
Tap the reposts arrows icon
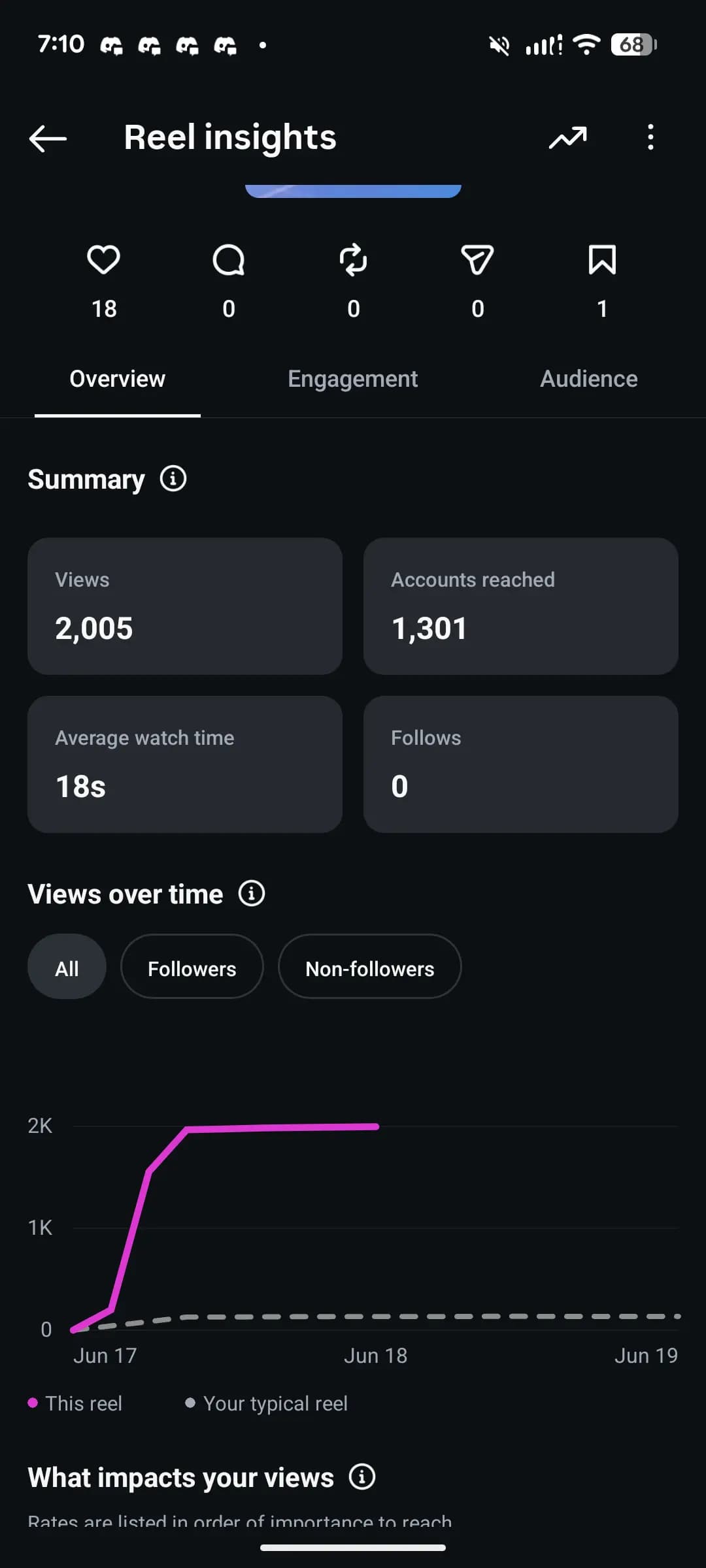[354, 260]
